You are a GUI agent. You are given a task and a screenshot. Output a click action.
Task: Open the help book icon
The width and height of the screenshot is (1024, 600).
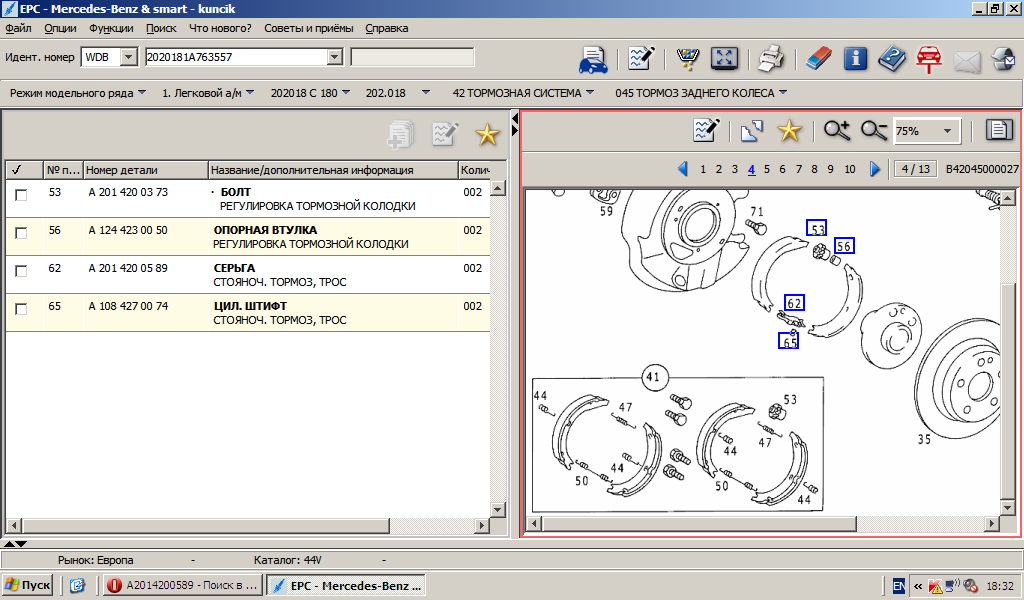(x=891, y=59)
